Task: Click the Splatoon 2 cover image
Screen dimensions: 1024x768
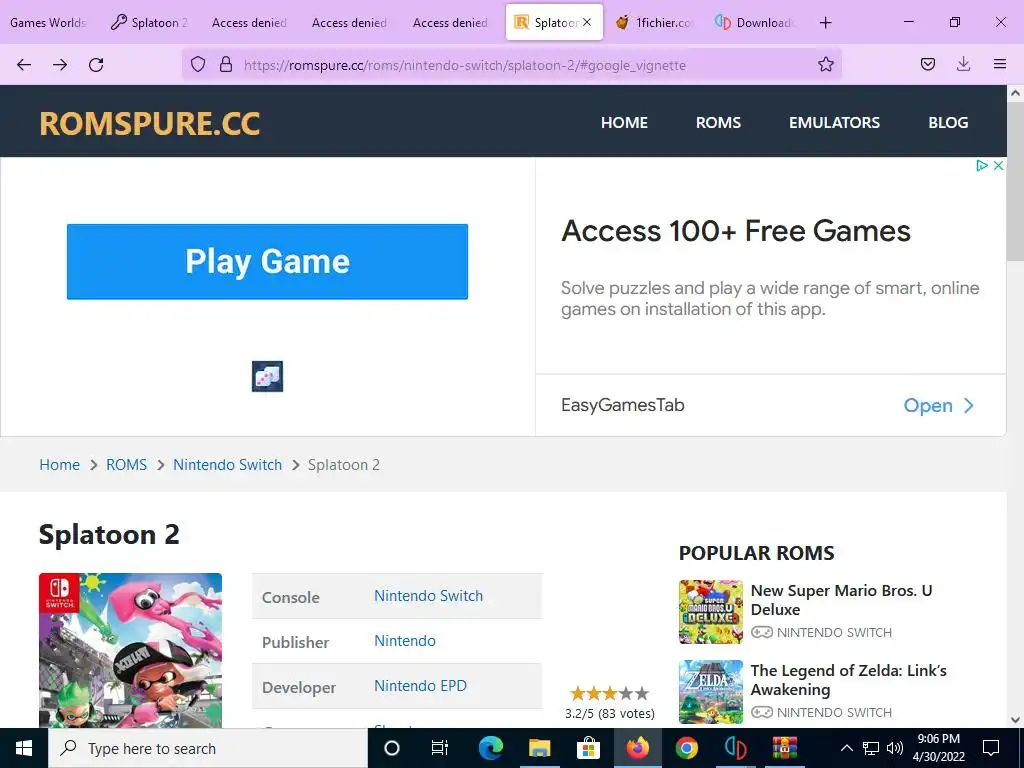Action: coord(131,650)
